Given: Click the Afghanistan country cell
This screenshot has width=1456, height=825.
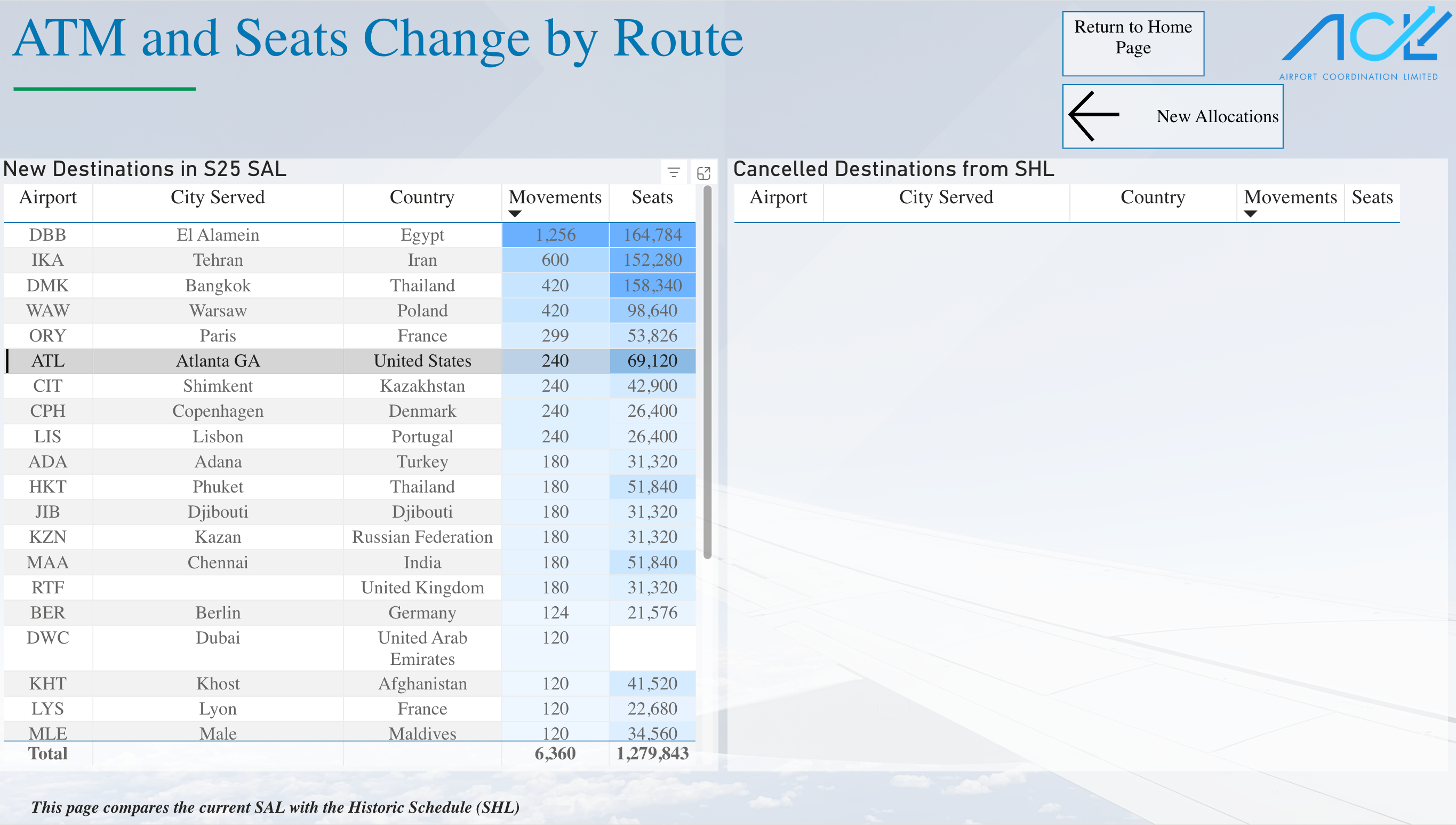Looking at the screenshot, I should pyautogui.click(x=422, y=684).
